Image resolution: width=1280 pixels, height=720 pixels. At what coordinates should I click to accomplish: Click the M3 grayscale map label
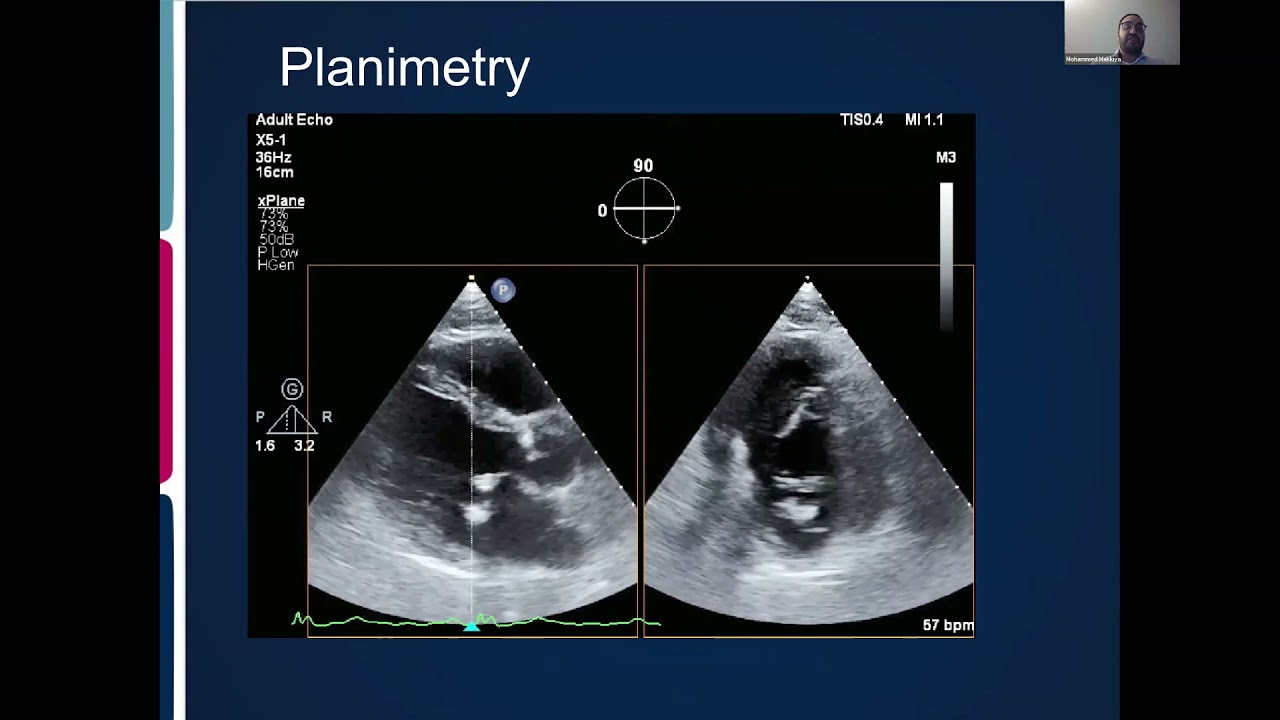[946, 158]
